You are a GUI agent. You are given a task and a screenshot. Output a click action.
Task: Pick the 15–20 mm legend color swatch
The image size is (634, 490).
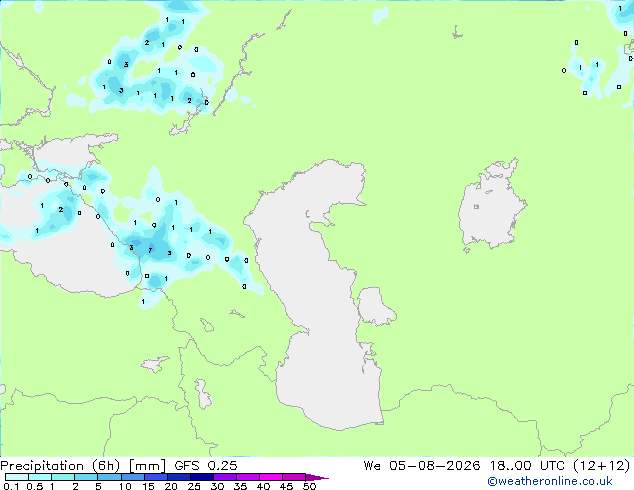point(155,477)
